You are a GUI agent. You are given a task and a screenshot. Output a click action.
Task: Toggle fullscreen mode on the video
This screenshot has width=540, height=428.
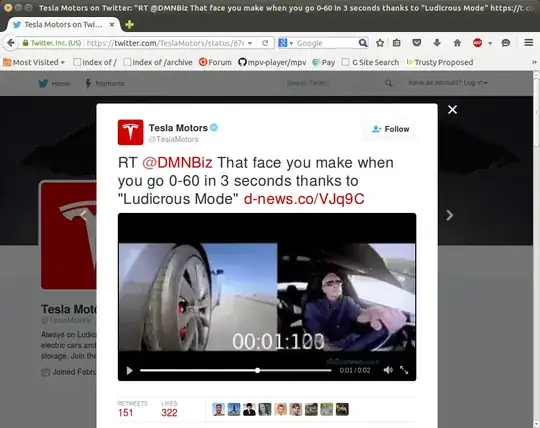[x=404, y=370]
